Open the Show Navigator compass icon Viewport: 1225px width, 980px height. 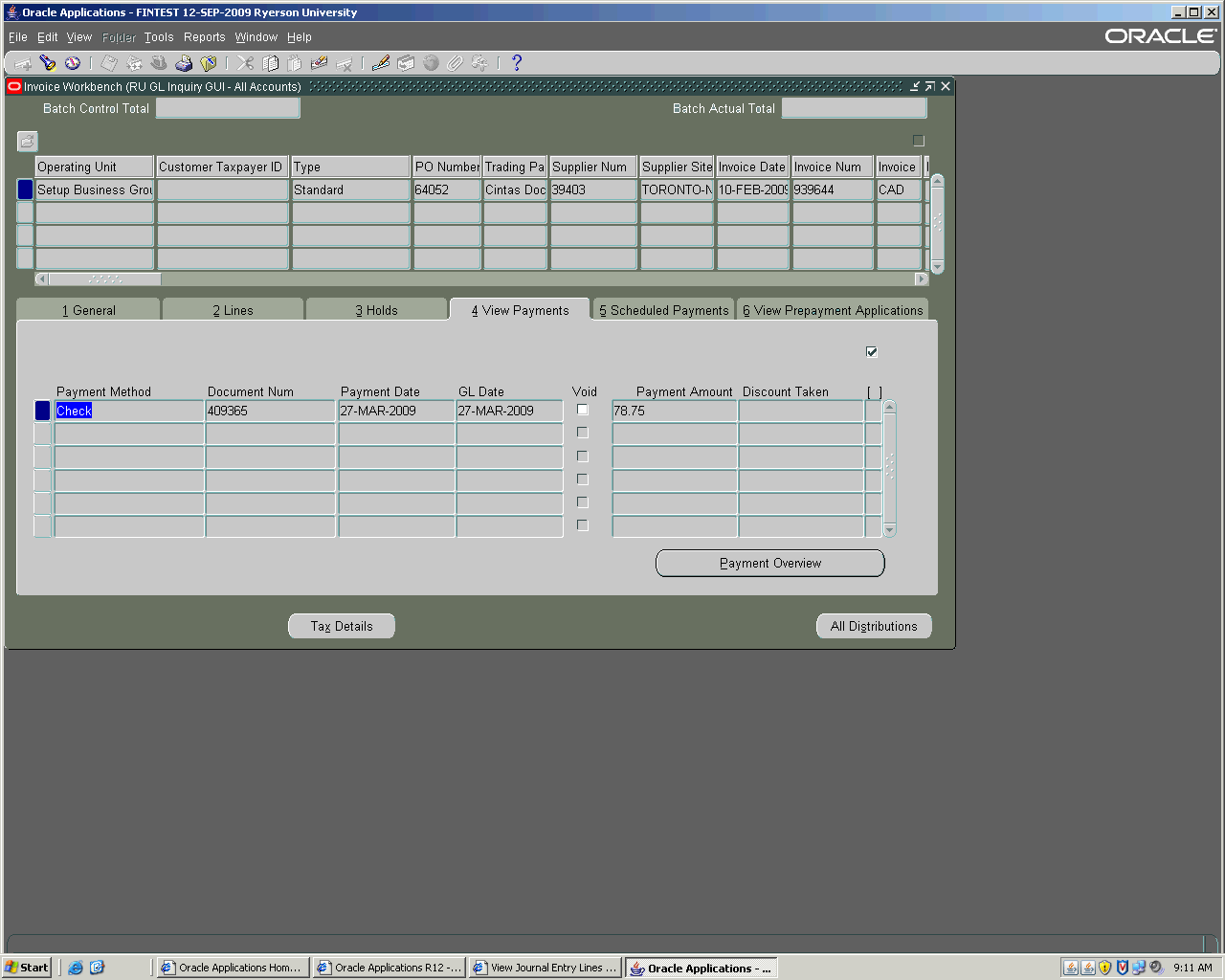click(73, 63)
